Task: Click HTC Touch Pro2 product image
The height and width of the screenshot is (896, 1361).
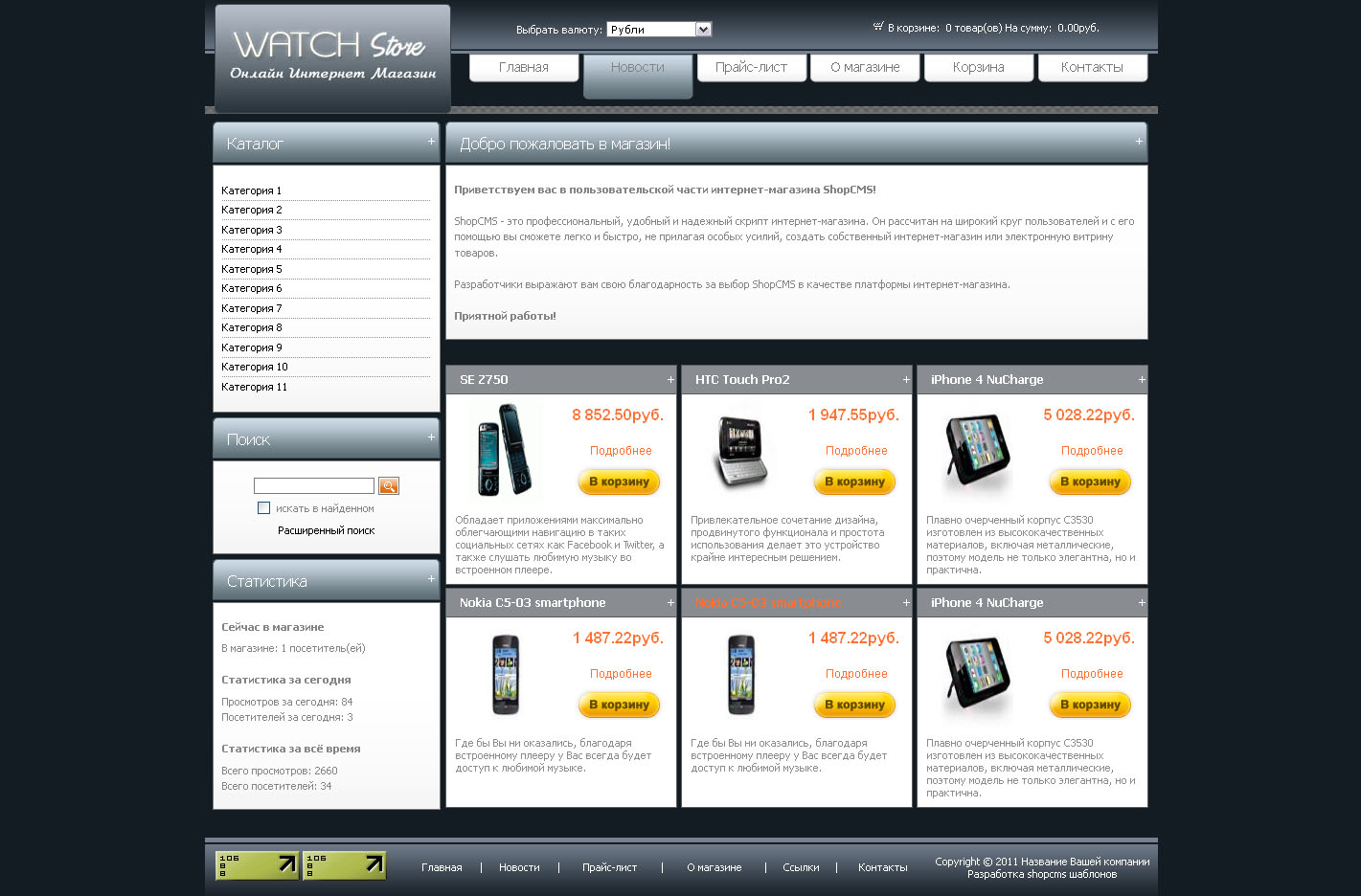Action: 739,450
